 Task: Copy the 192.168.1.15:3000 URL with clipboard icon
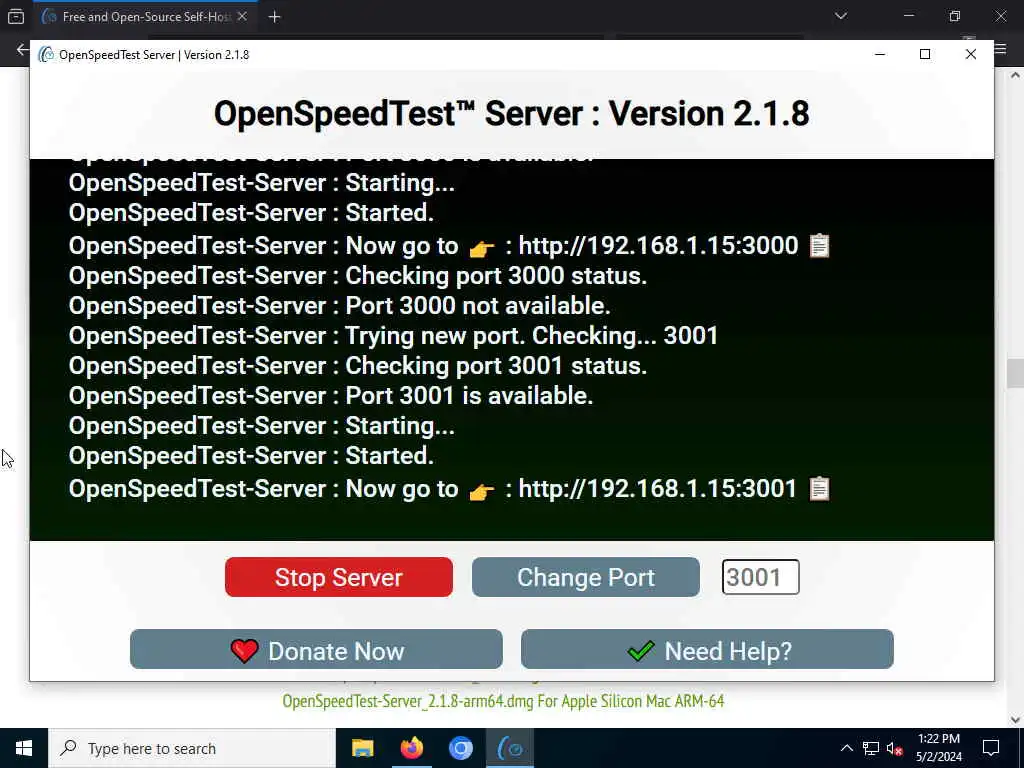click(819, 246)
